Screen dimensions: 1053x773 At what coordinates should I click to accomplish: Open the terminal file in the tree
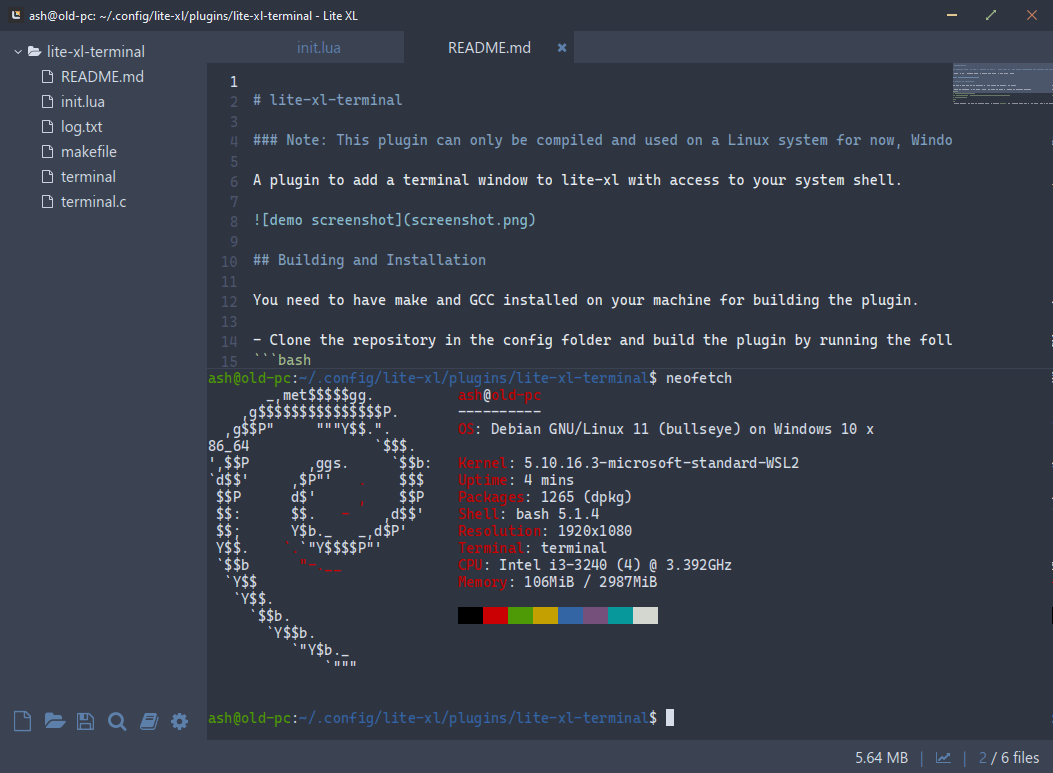pyautogui.click(x=88, y=177)
